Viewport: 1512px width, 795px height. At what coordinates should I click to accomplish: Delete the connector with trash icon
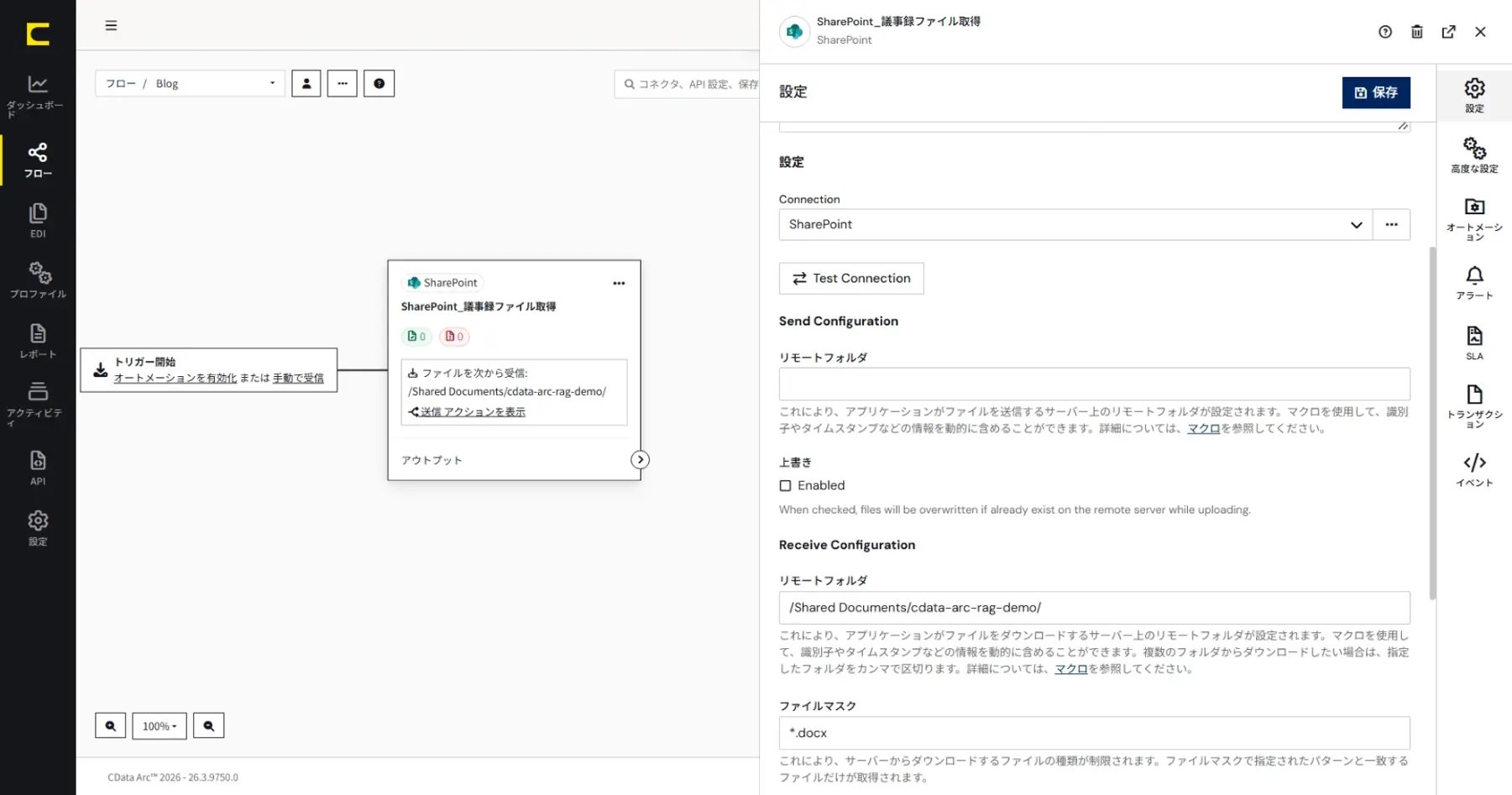pyautogui.click(x=1417, y=32)
